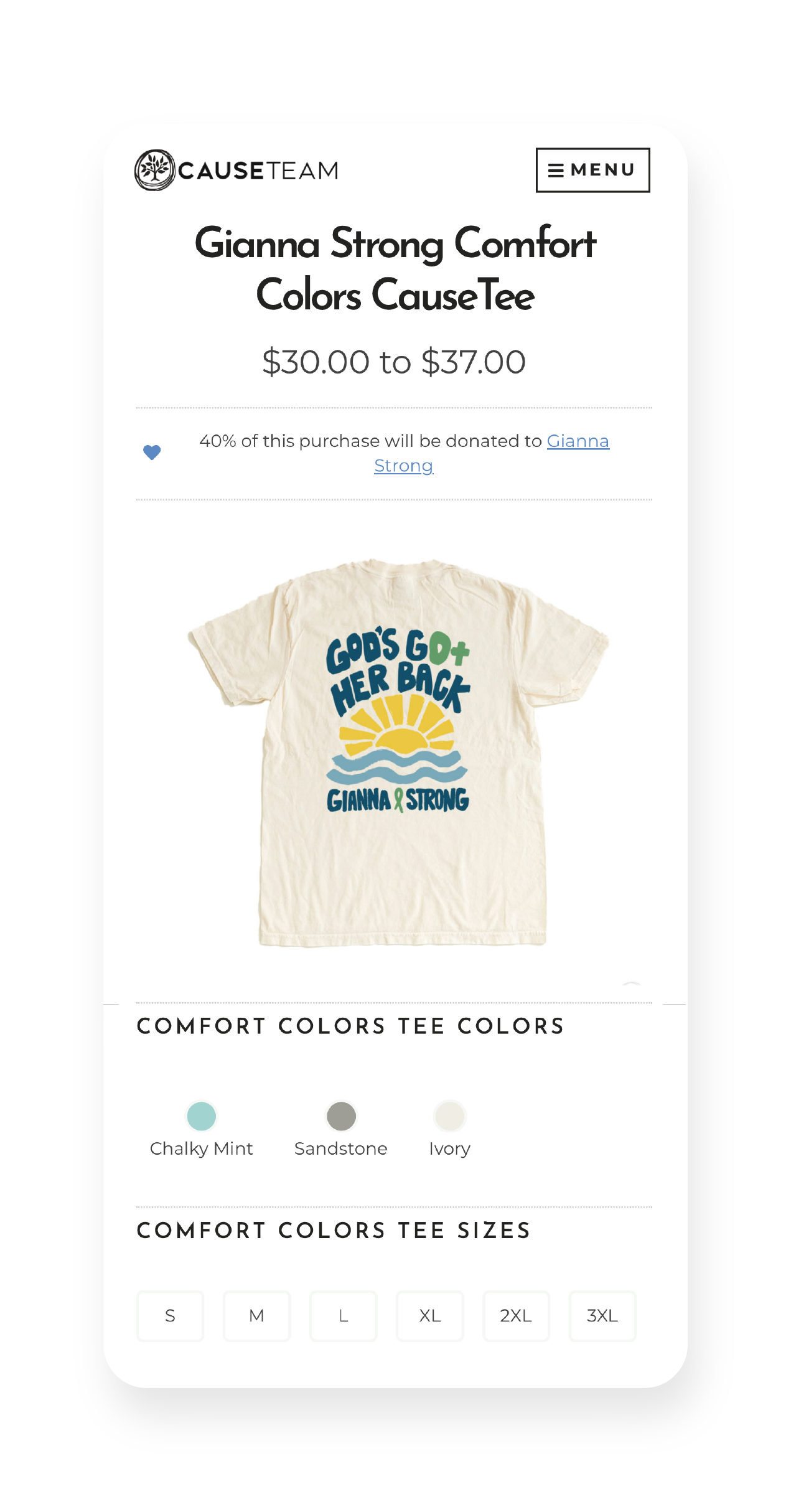791x1512 pixels.
Task: Click the ivory t-shirt product image
Action: (x=398, y=753)
